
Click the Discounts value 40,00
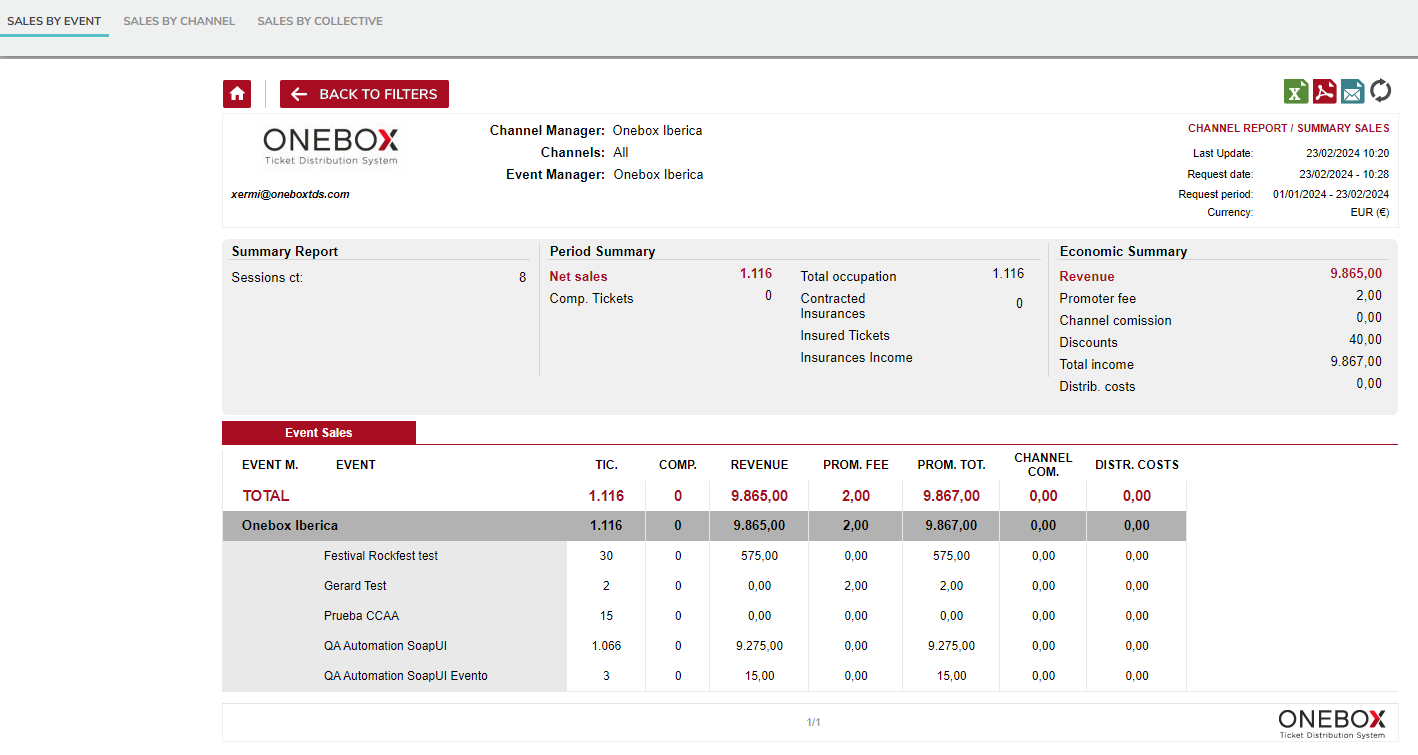(x=1365, y=340)
